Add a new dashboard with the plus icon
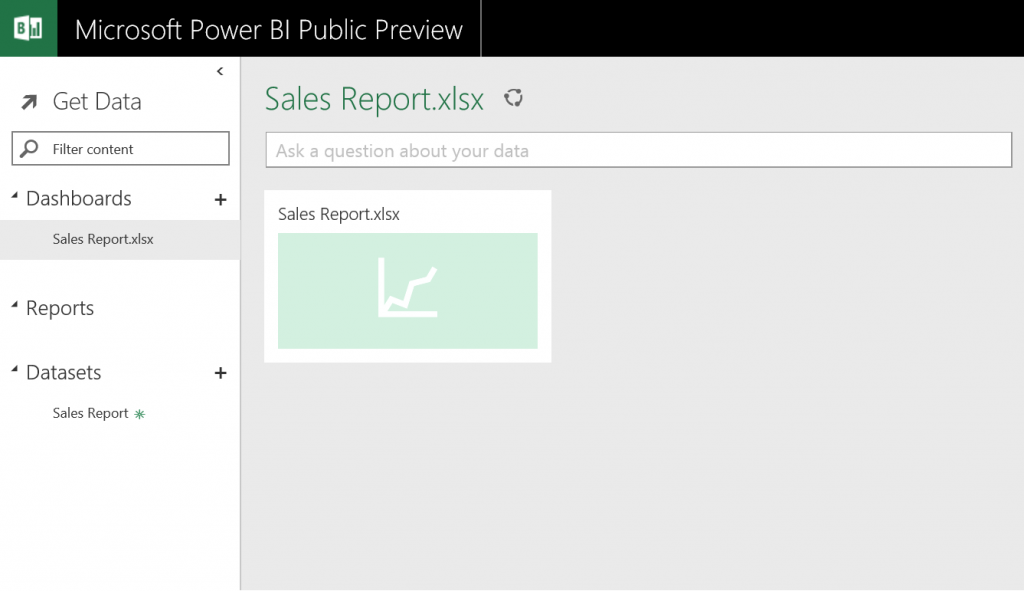The height and width of the screenshot is (591, 1024). click(221, 200)
